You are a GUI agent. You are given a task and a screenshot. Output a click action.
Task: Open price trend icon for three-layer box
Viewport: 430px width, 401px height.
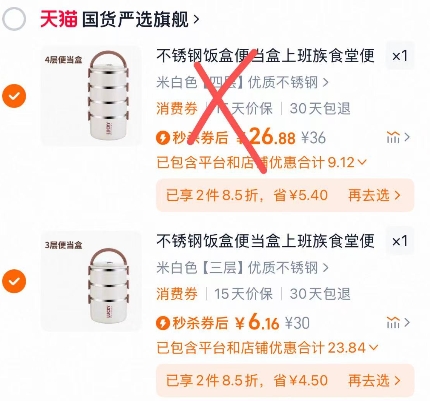(x=398, y=322)
